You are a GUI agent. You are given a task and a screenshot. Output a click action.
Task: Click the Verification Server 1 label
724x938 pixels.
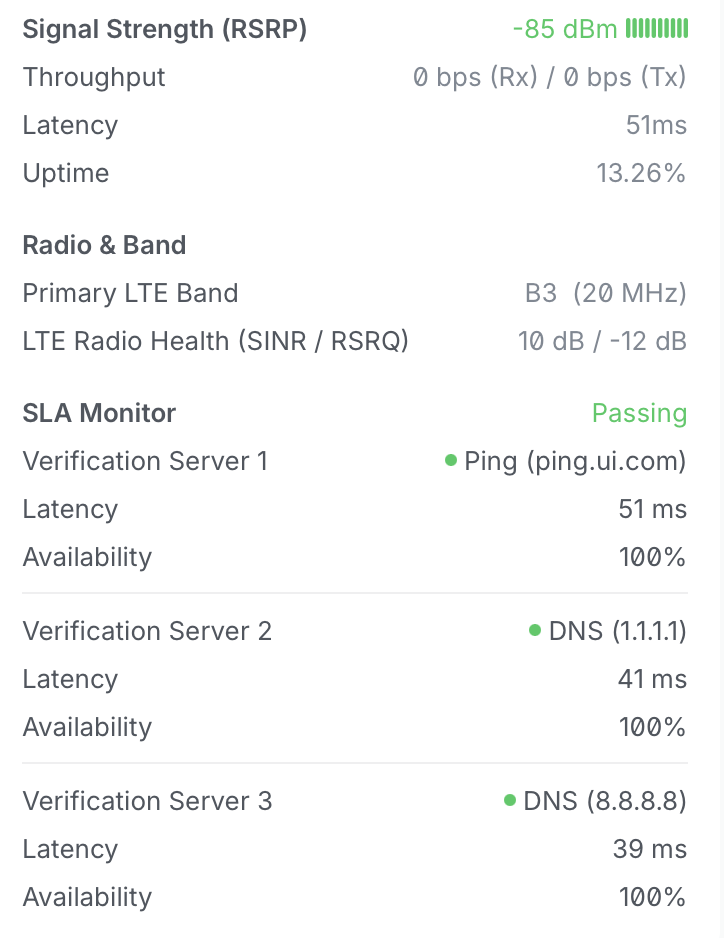pyautogui.click(x=145, y=461)
